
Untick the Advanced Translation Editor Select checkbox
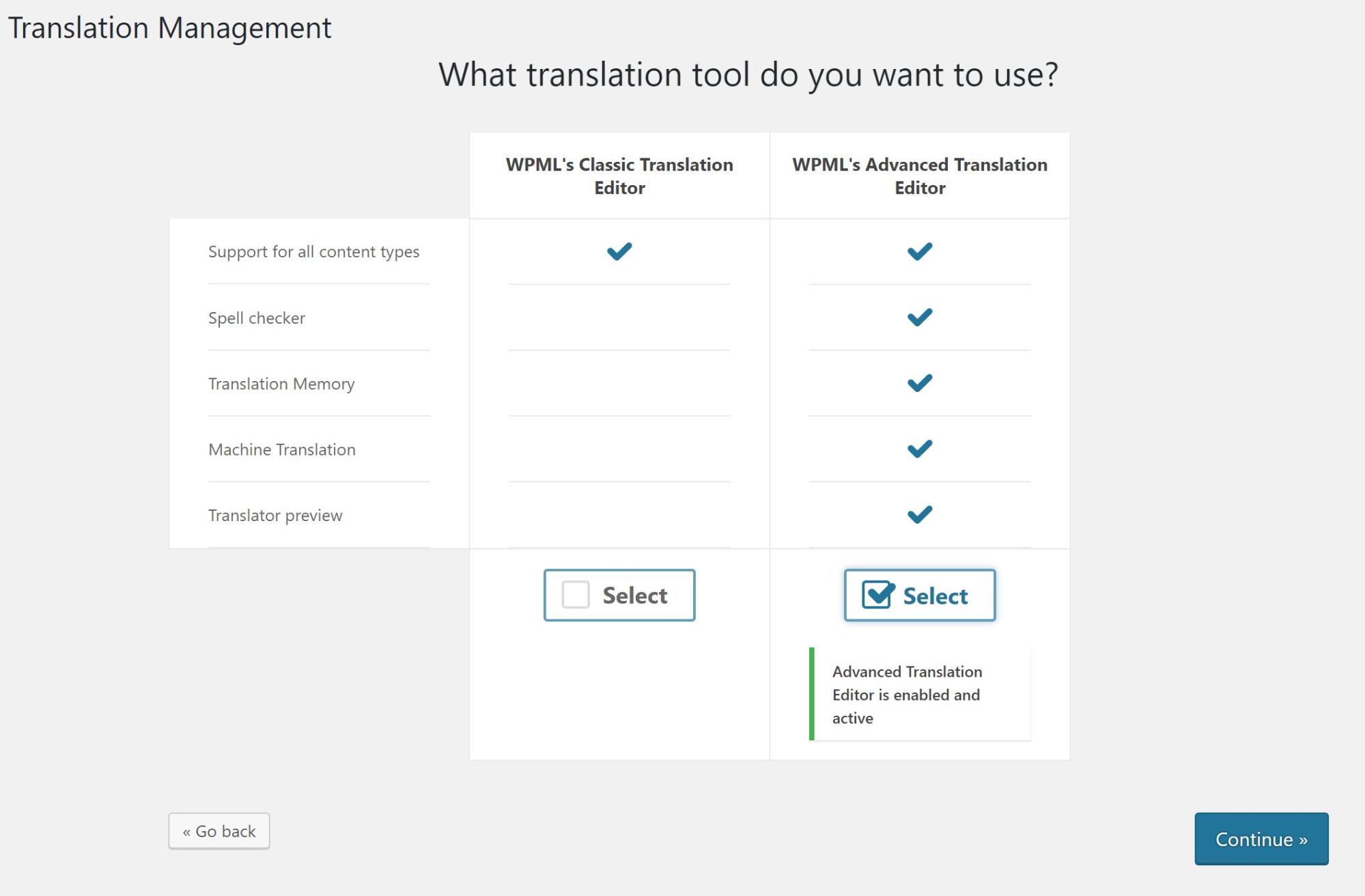point(877,595)
